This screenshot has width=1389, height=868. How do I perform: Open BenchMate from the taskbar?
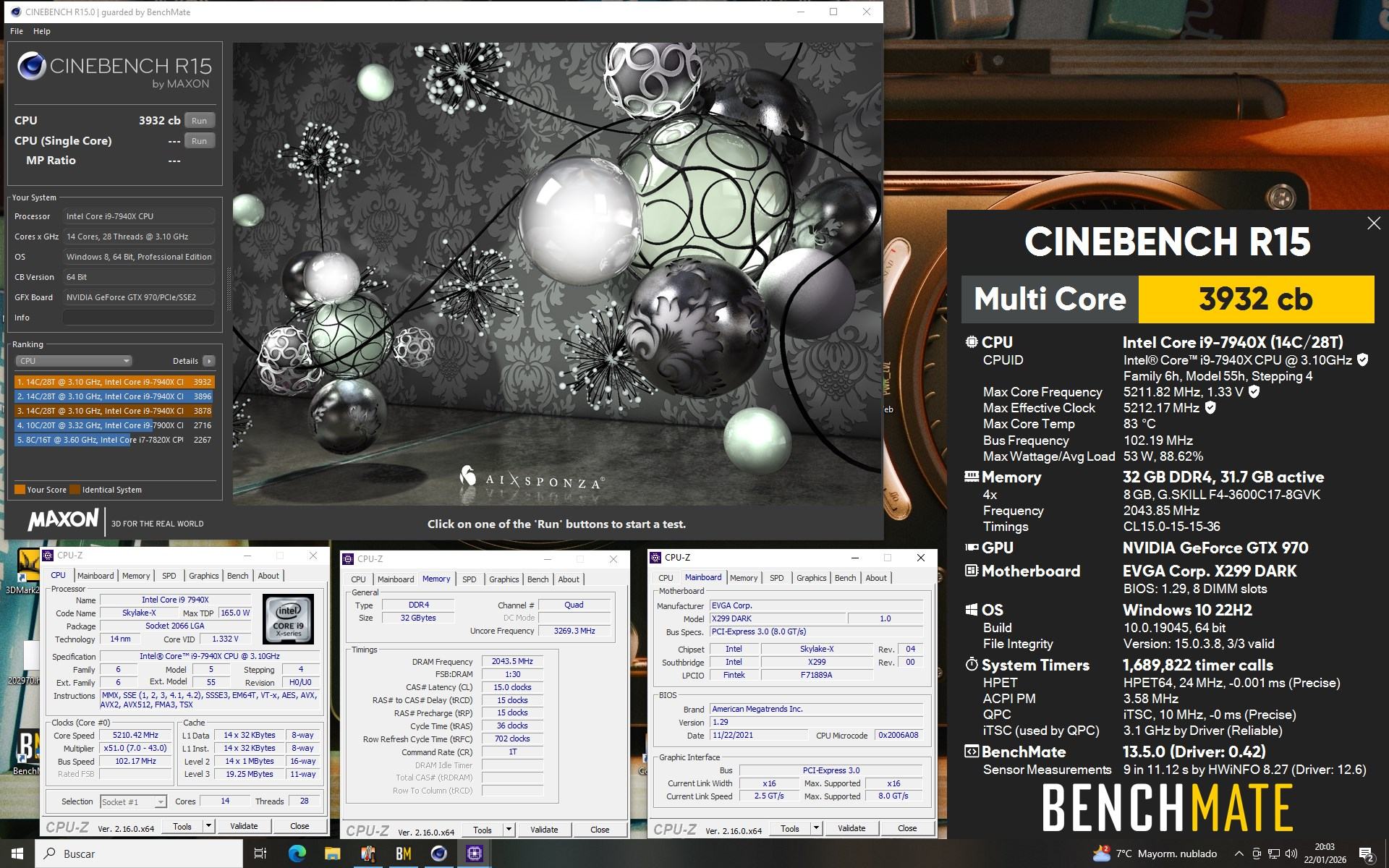404,854
